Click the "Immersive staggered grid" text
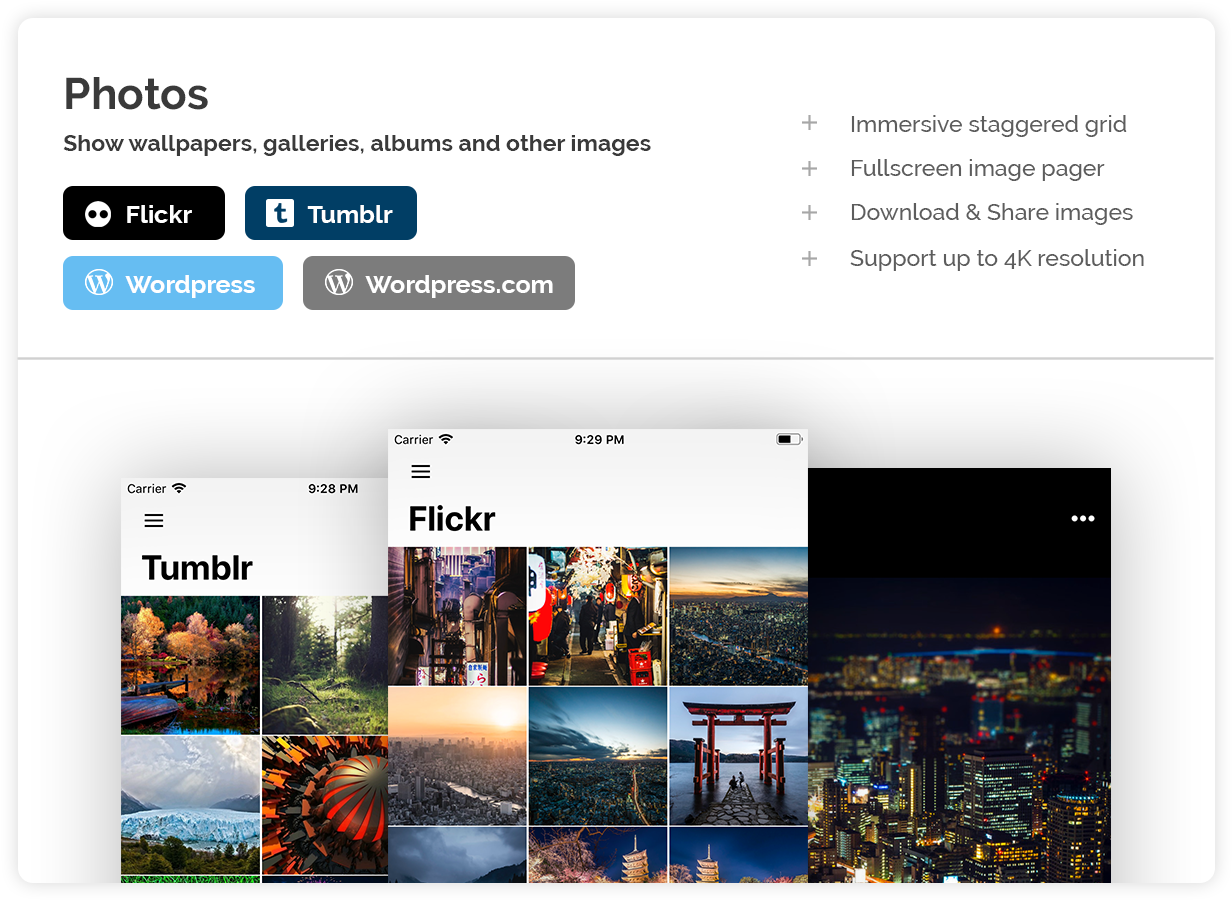Screen dimensions: 1232x900 tap(988, 124)
